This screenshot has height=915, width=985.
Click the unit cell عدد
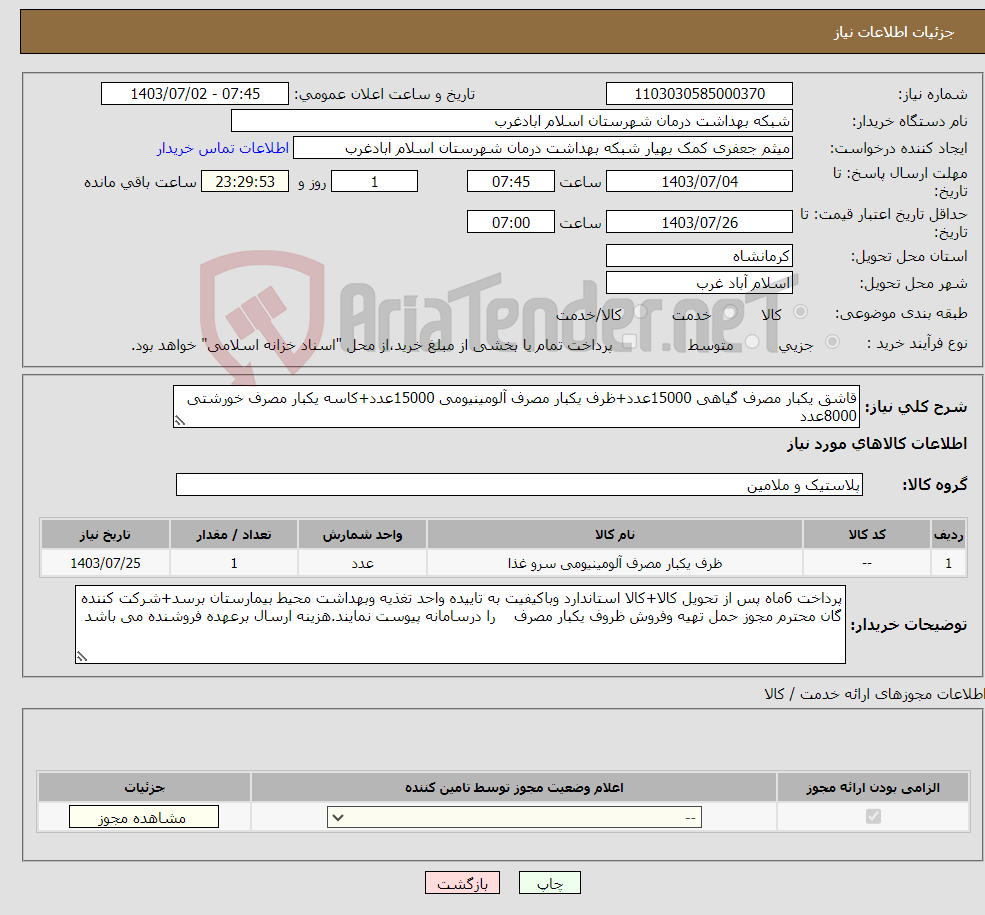(362, 563)
